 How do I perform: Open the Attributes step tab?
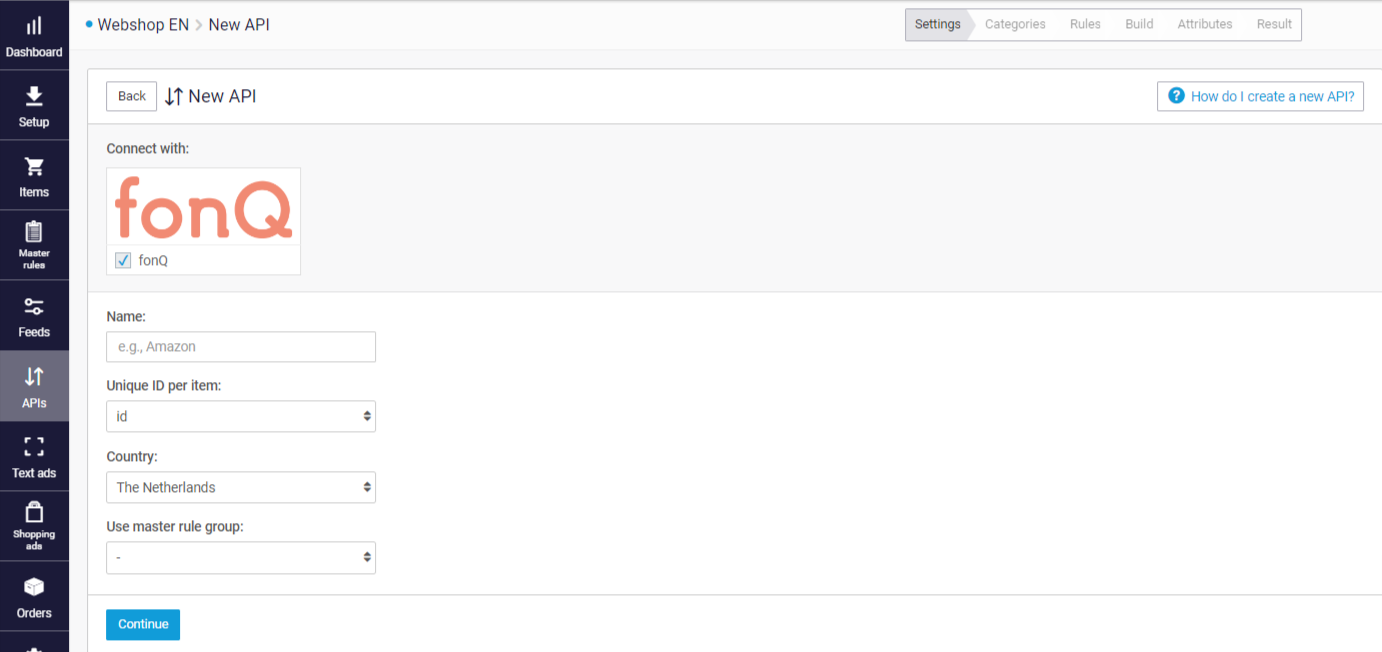coord(1204,24)
